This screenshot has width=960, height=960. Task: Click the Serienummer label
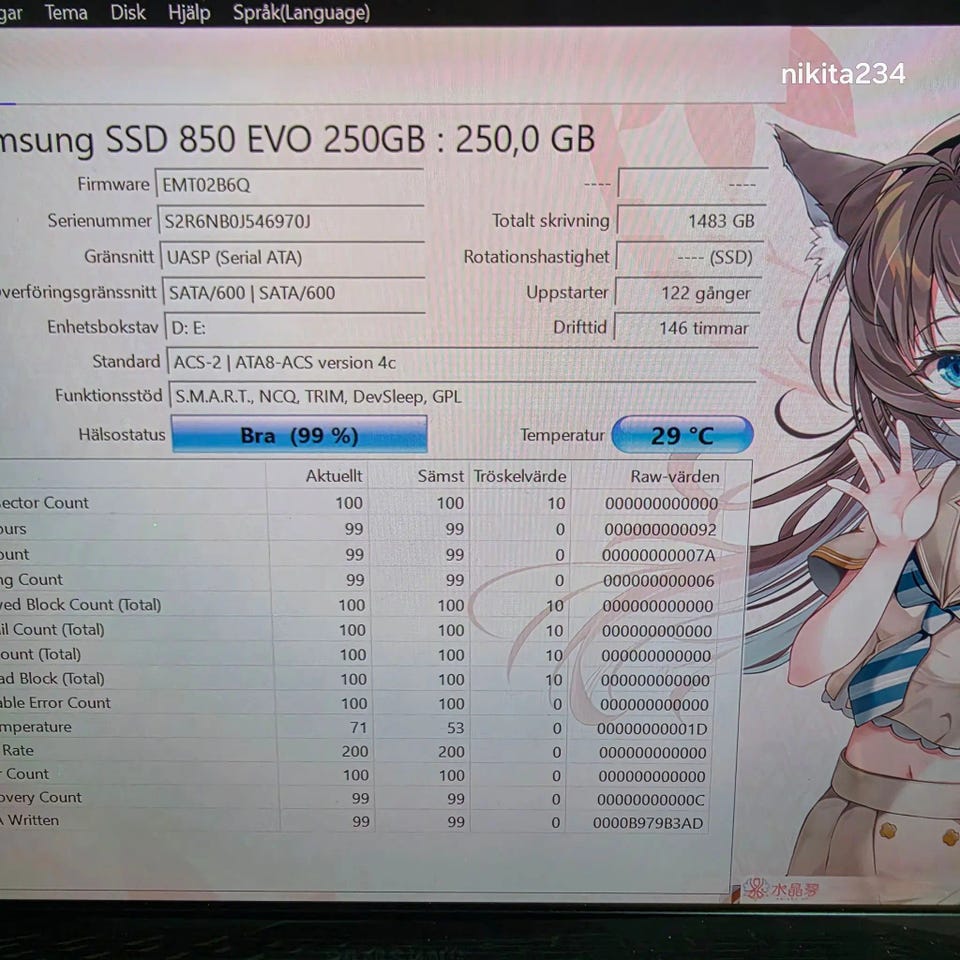pyautogui.click(x=99, y=220)
